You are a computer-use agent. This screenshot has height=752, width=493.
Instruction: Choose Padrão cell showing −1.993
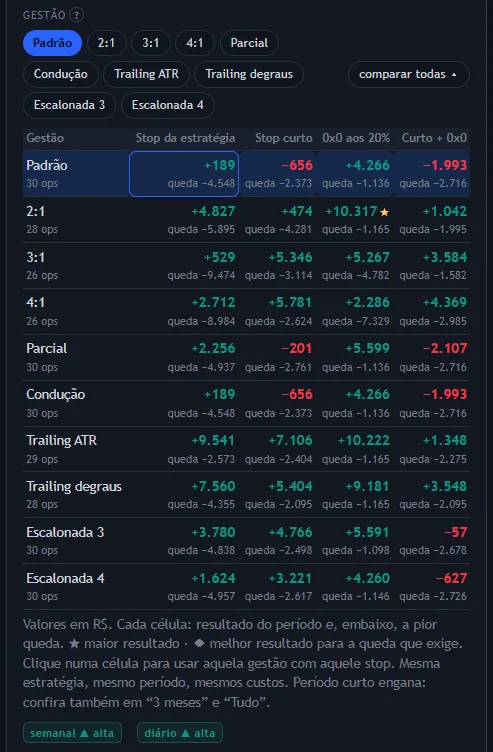[432, 174]
